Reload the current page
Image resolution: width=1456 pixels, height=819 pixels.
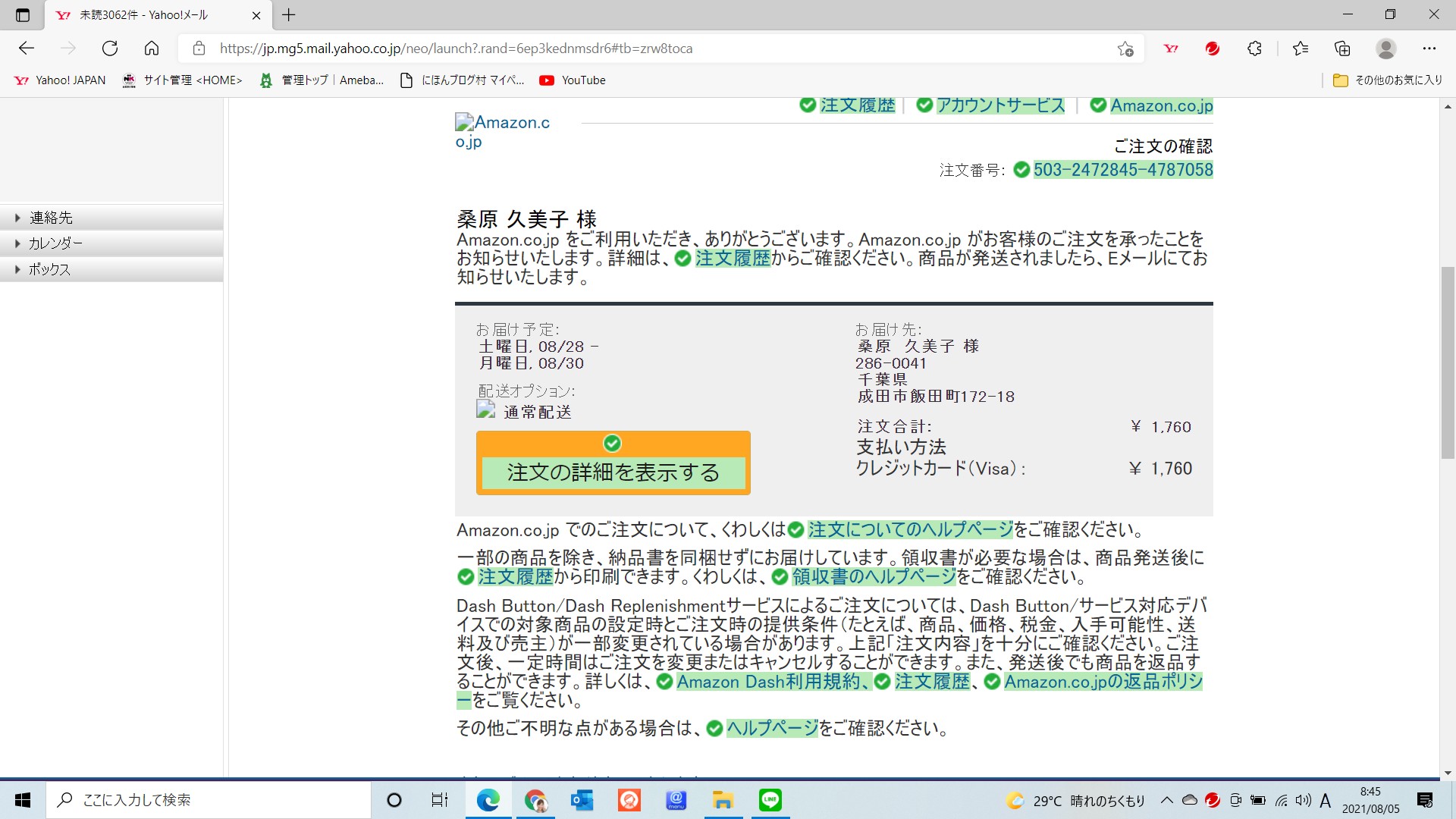coord(110,49)
